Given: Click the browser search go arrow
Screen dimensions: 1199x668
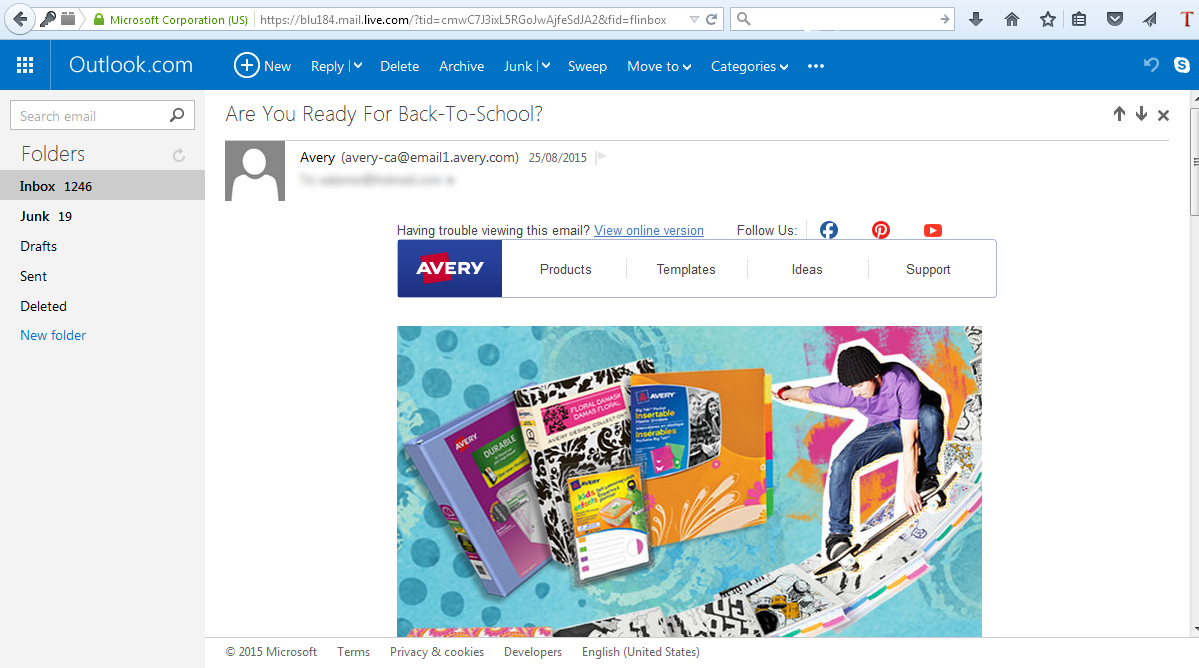Looking at the screenshot, I should (945, 19).
